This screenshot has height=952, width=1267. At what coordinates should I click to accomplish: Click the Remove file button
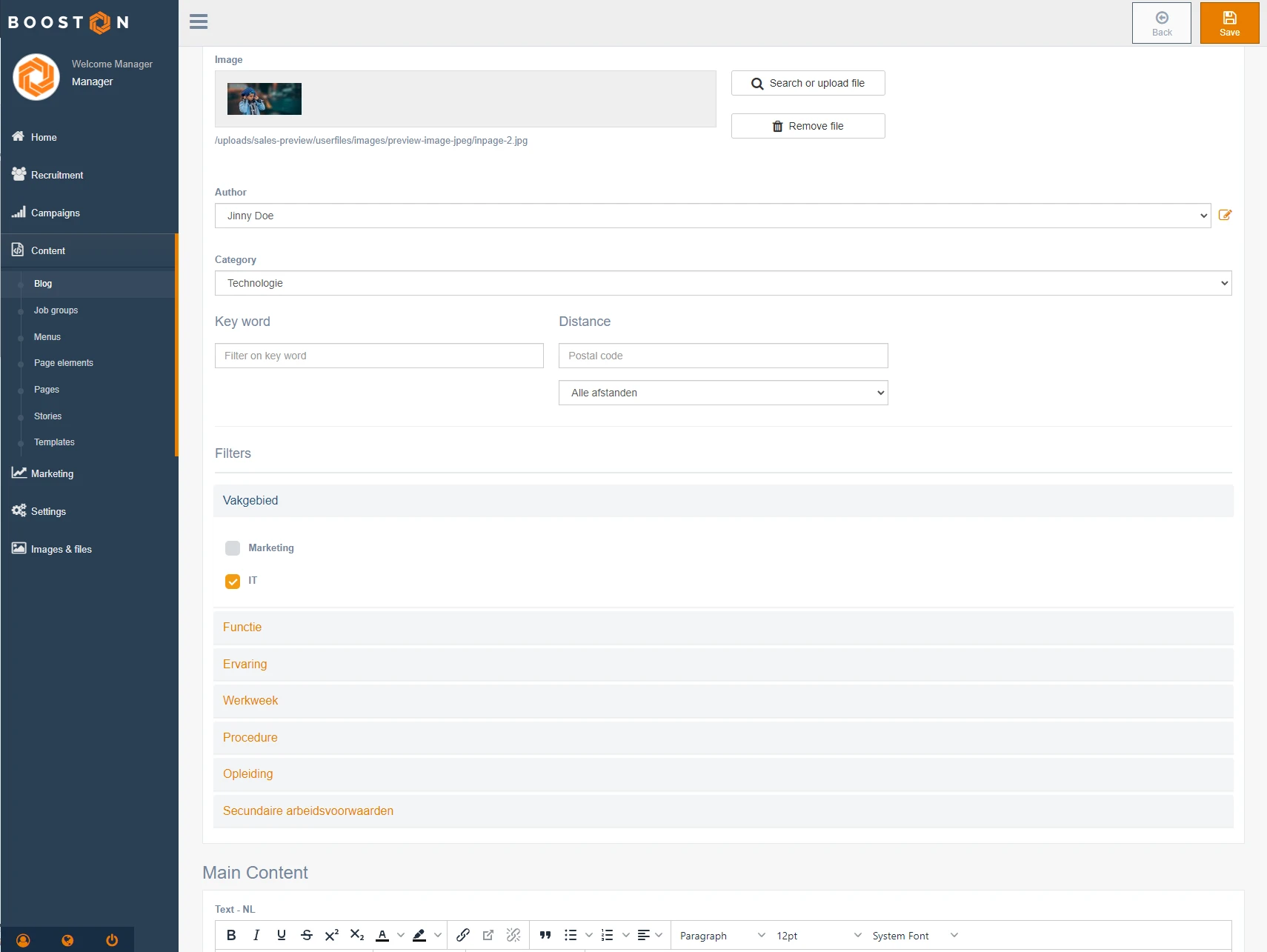808,126
